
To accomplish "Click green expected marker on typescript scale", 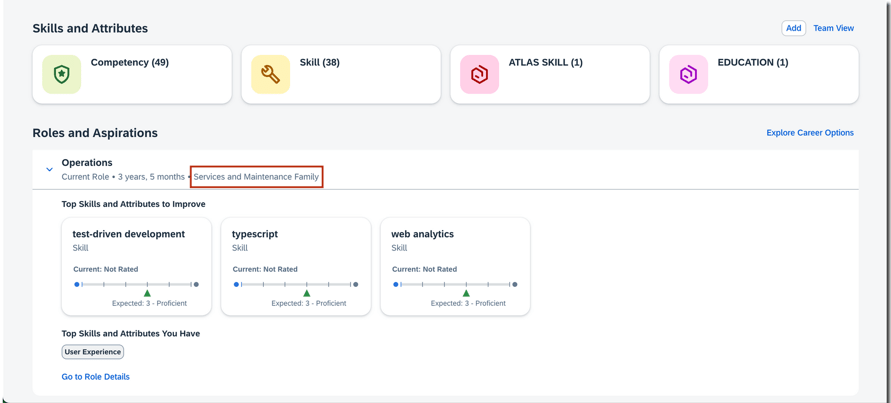I will (x=307, y=293).
